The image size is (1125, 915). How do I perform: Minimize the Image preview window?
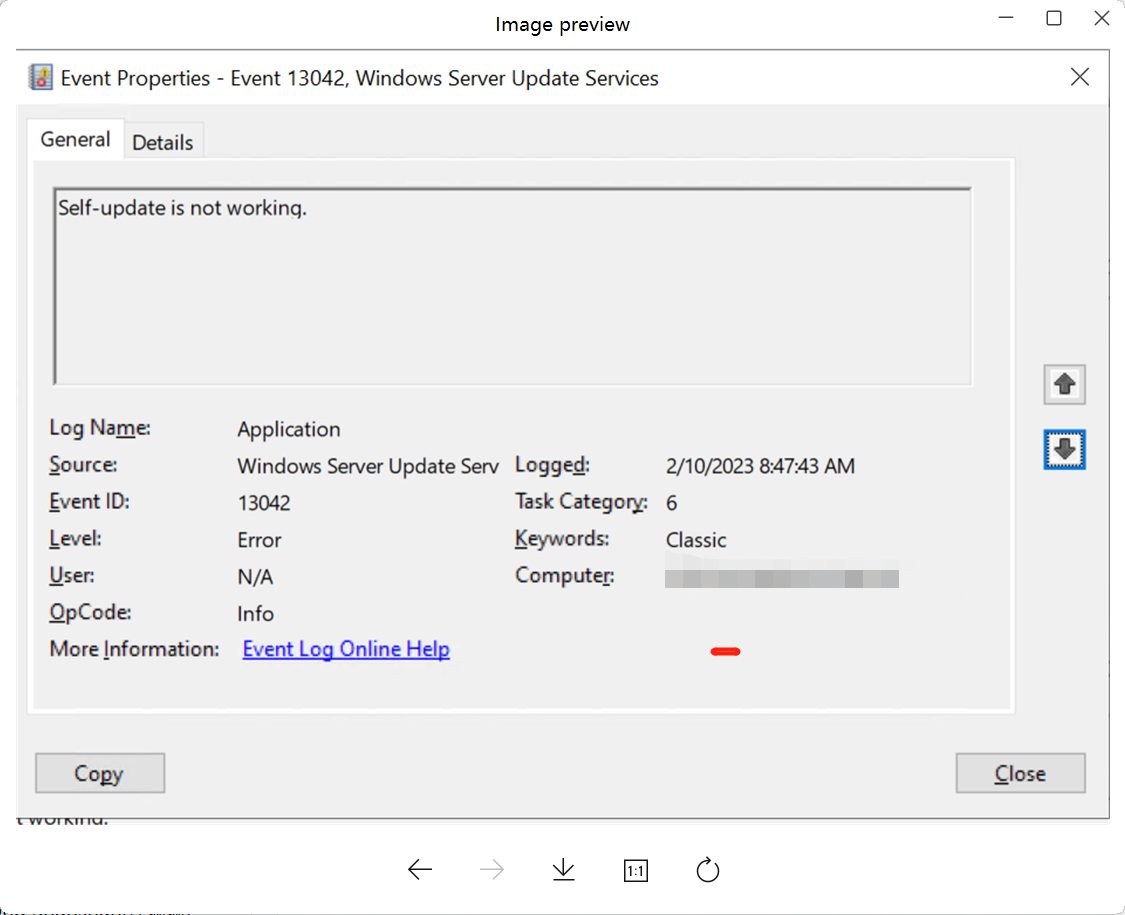click(1007, 18)
